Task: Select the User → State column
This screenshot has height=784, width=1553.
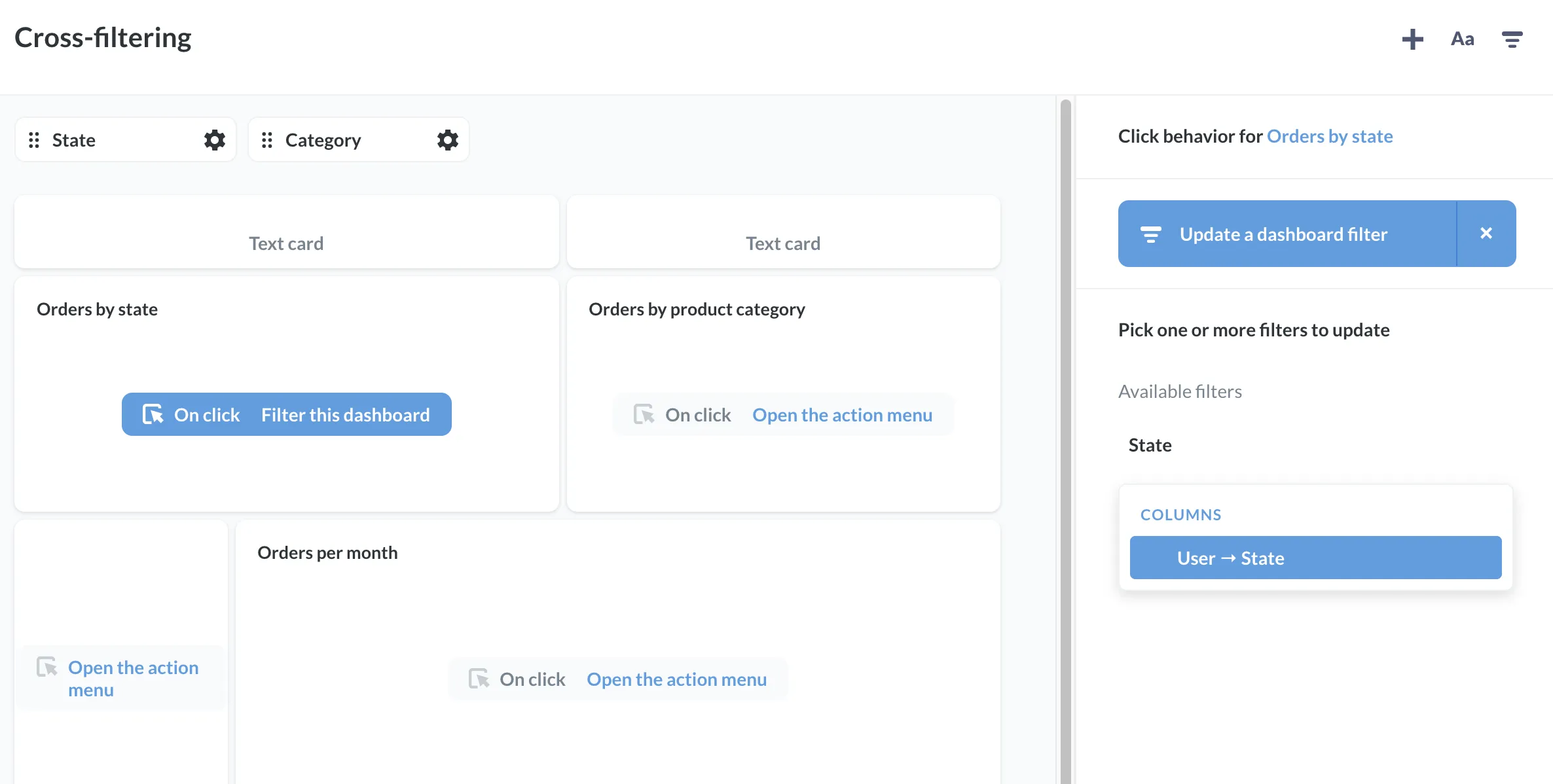Action: click(1315, 558)
